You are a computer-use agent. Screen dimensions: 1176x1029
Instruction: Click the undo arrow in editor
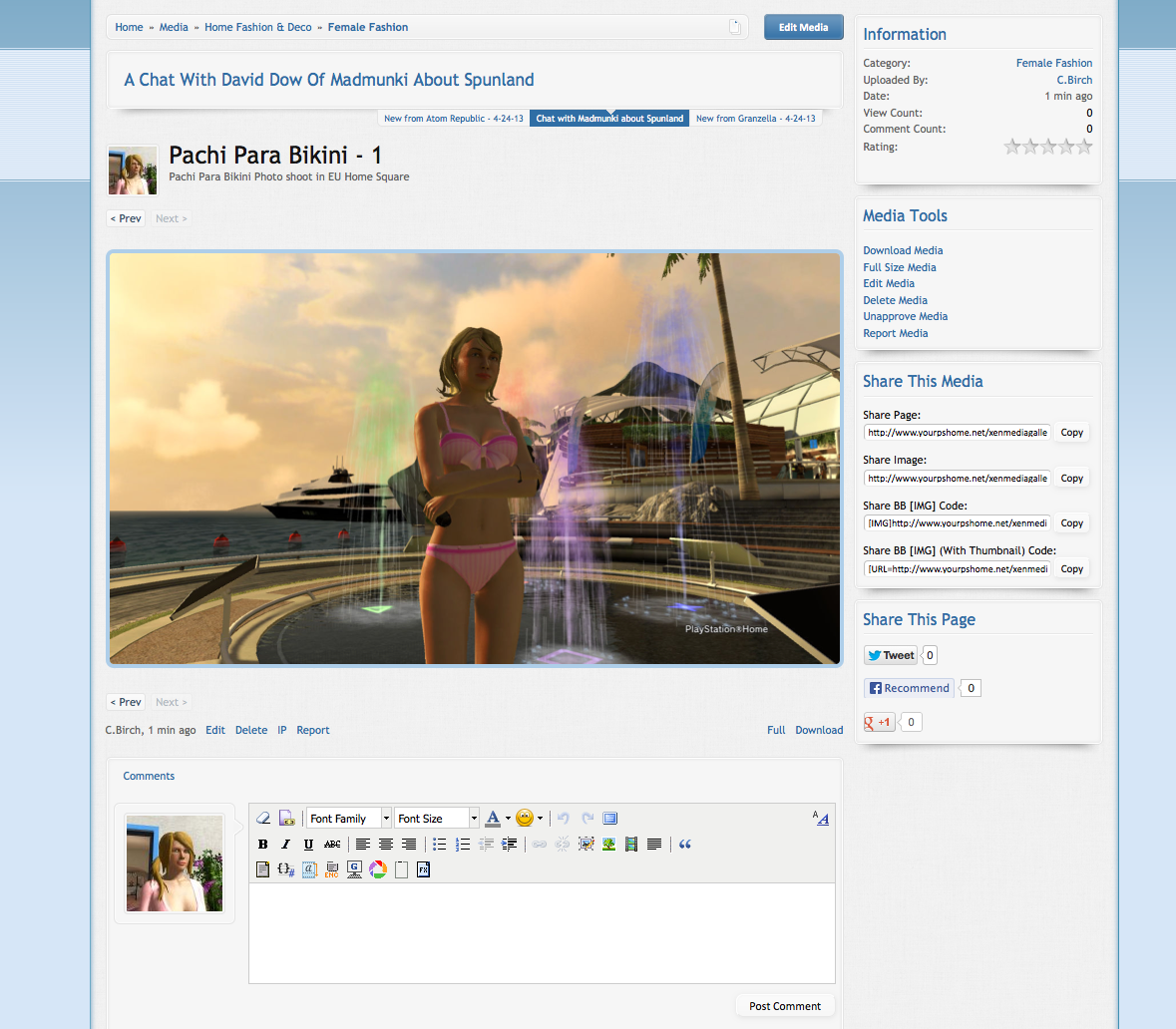(564, 819)
